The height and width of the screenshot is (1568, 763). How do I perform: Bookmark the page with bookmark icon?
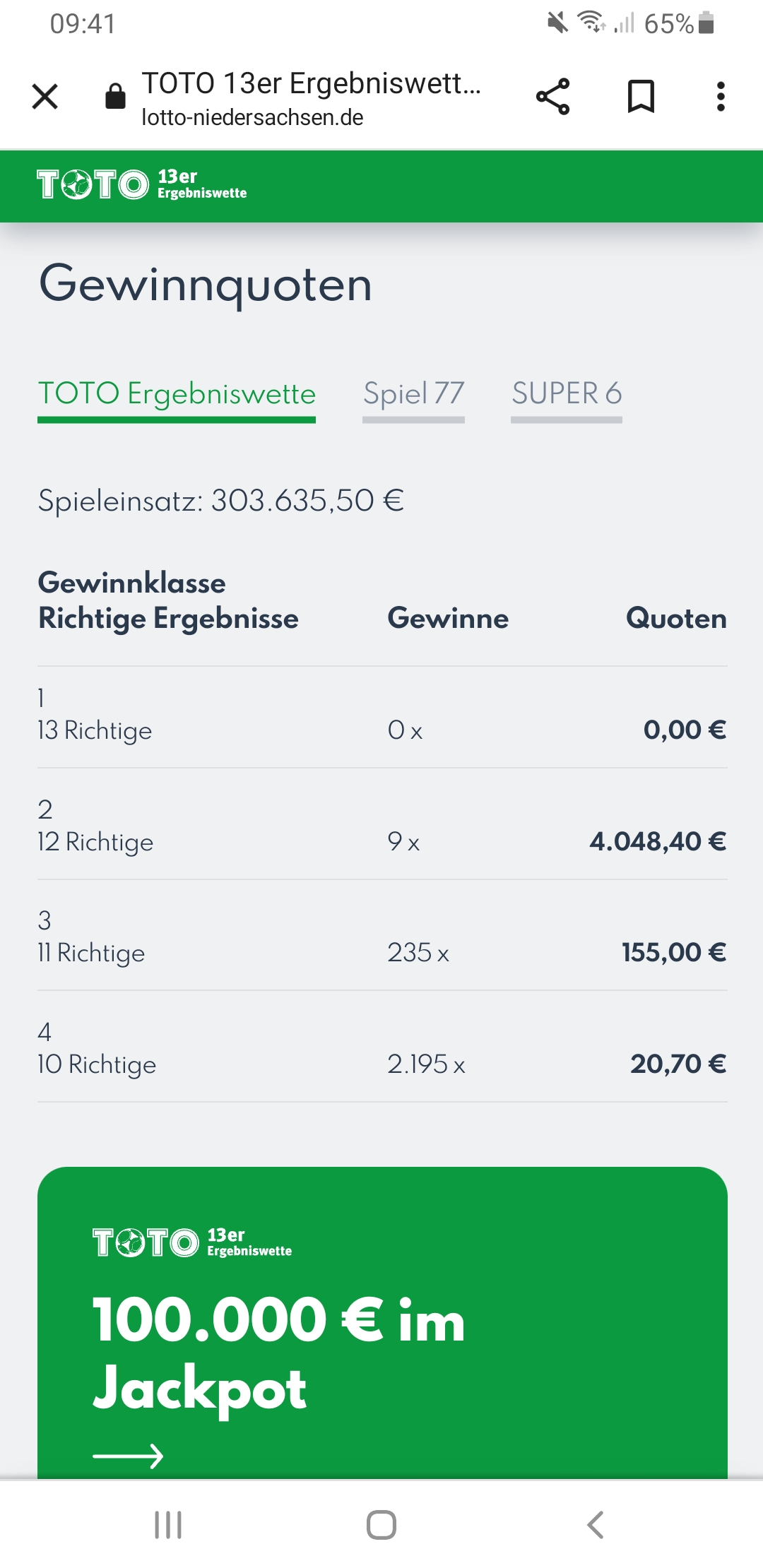pyautogui.click(x=641, y=96)
